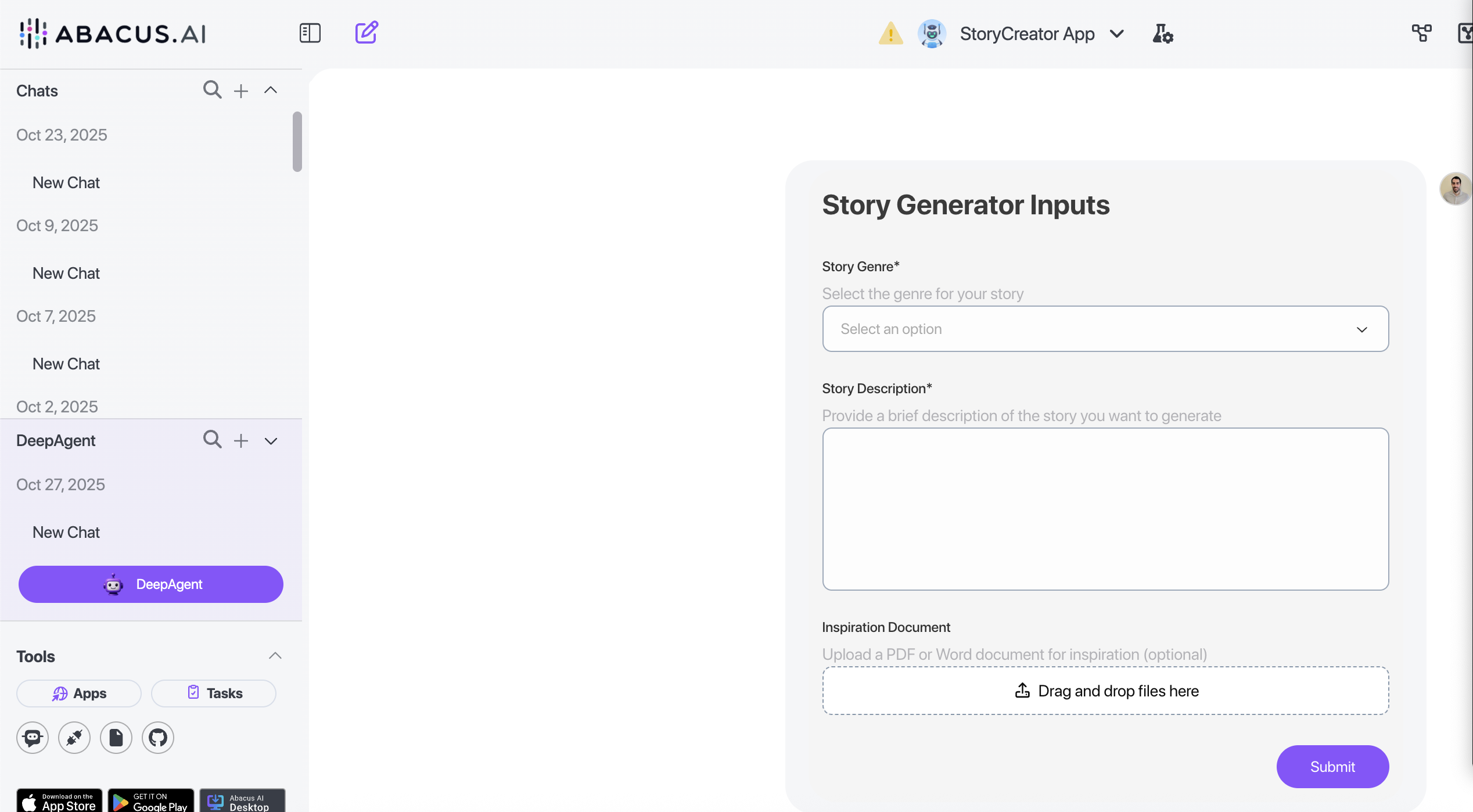1473x812 pixels.
Task: Switch to the Apps tab
Action: tap(78, 693)
